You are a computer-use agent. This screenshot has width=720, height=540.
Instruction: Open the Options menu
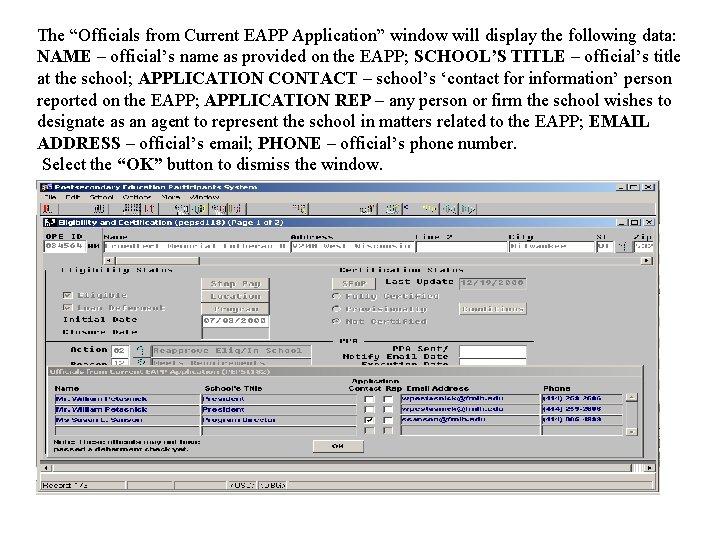tap(137, 197)
